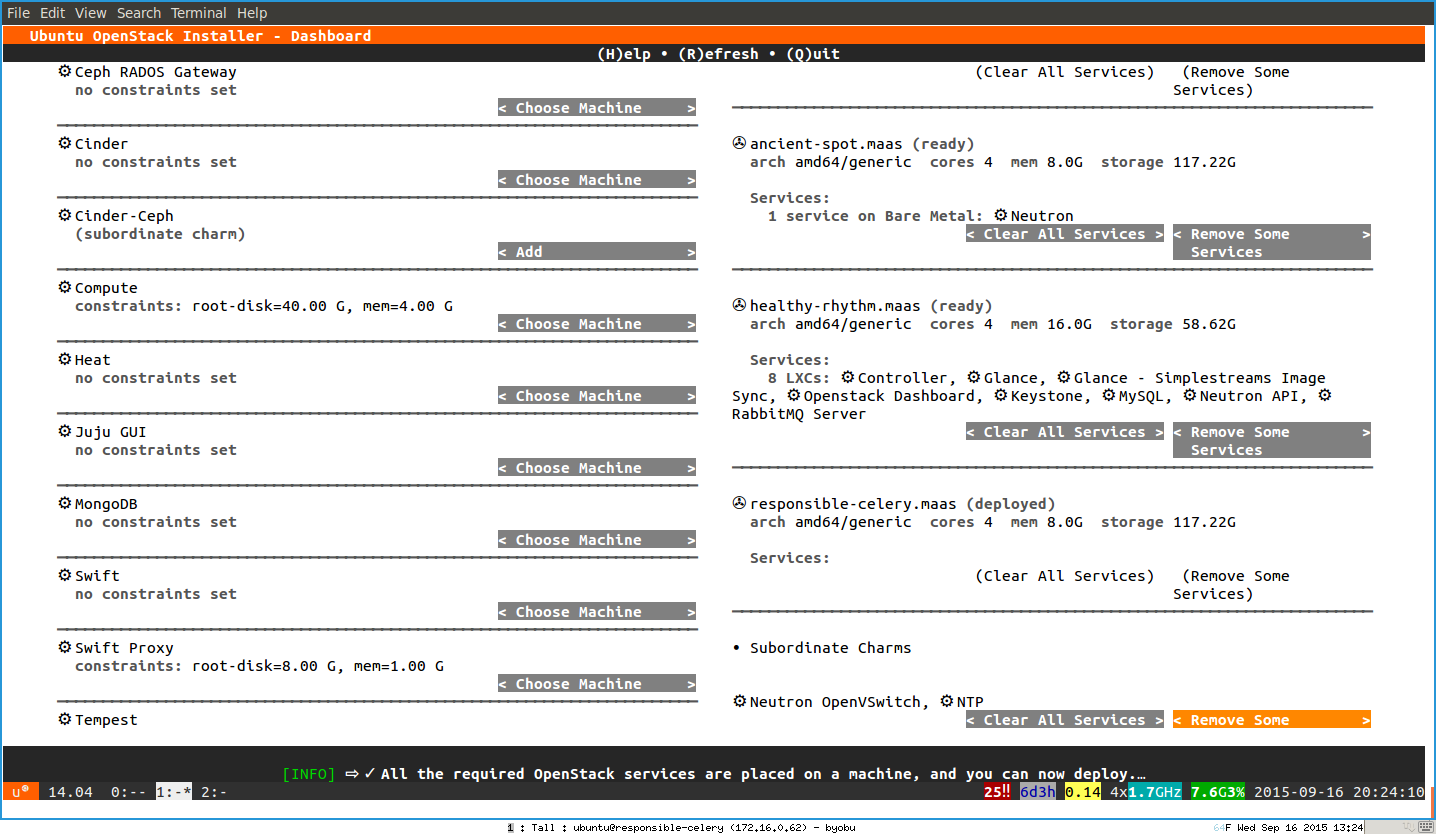Clear All Services under Subordinate Charms
Viewport: 1436px width, 834px height.
(x=1065, y=720)
